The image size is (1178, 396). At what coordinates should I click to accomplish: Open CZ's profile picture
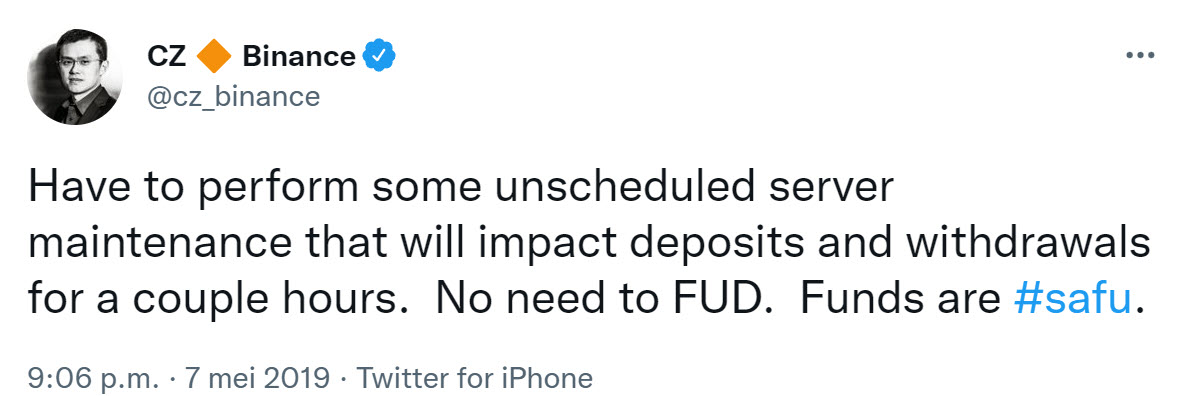pyautogui.click(x=74, y=77)
